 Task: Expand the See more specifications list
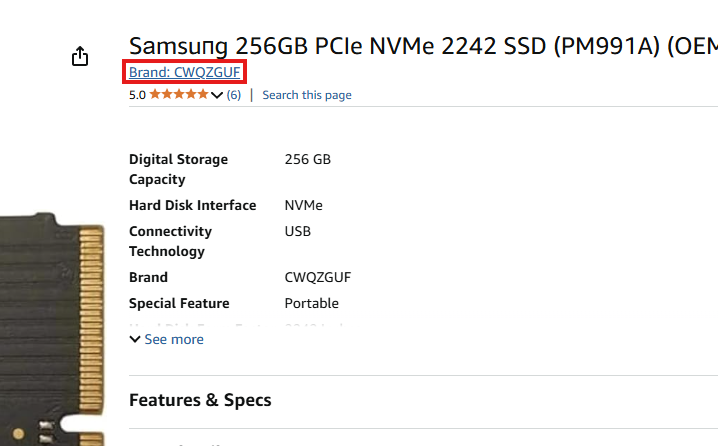tap(173, 339)
